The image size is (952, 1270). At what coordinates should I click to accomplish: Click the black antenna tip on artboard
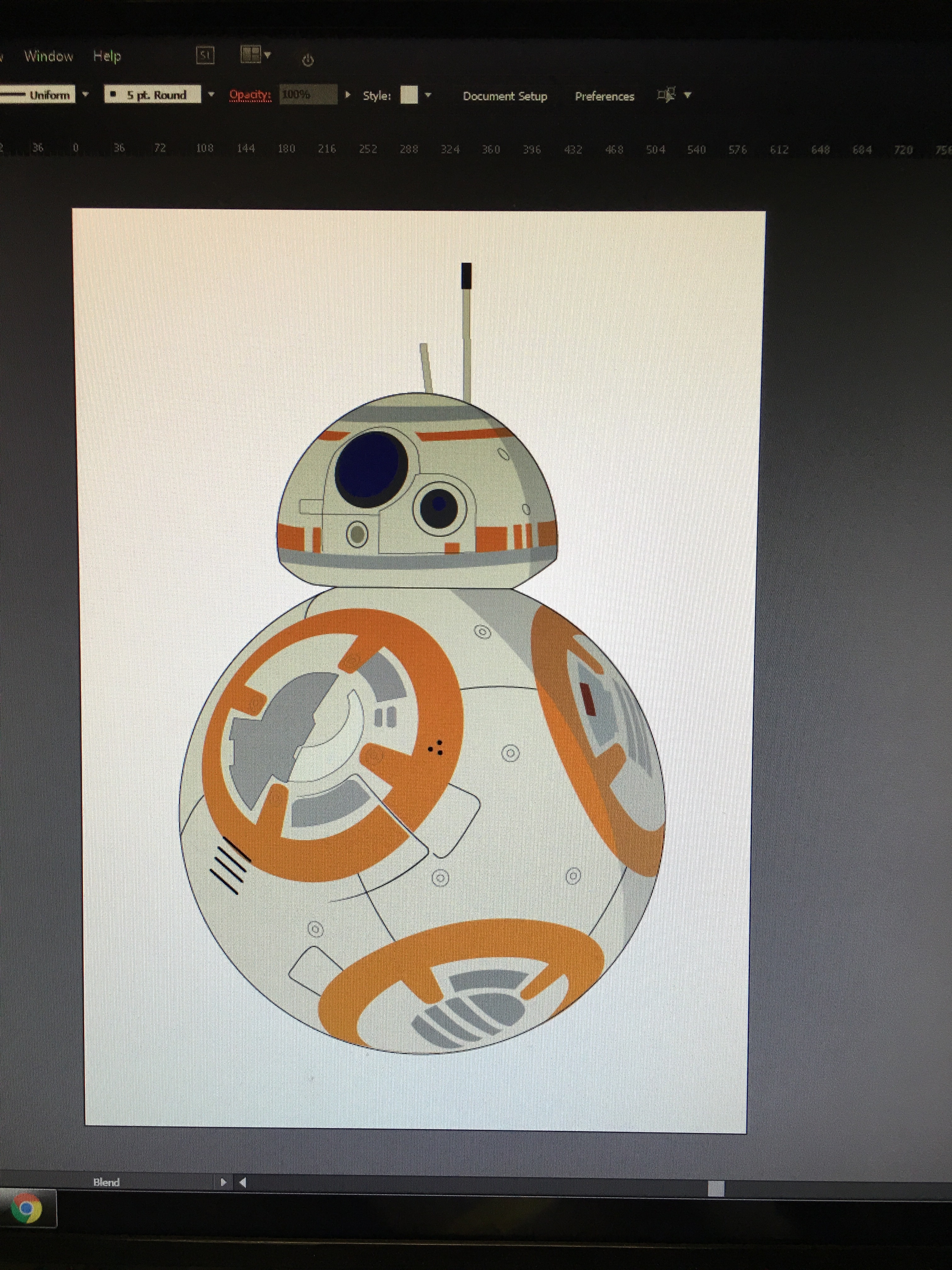[467, 276]
